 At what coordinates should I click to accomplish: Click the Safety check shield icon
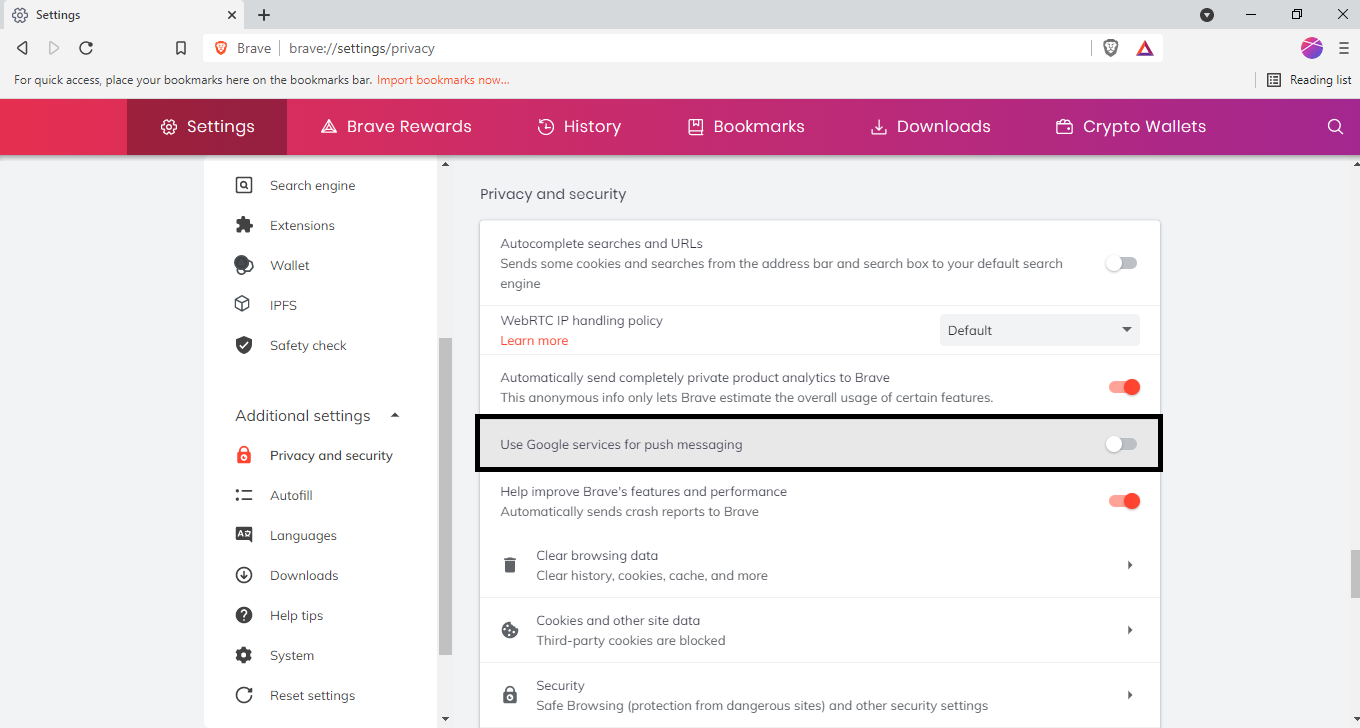point(244,345)
